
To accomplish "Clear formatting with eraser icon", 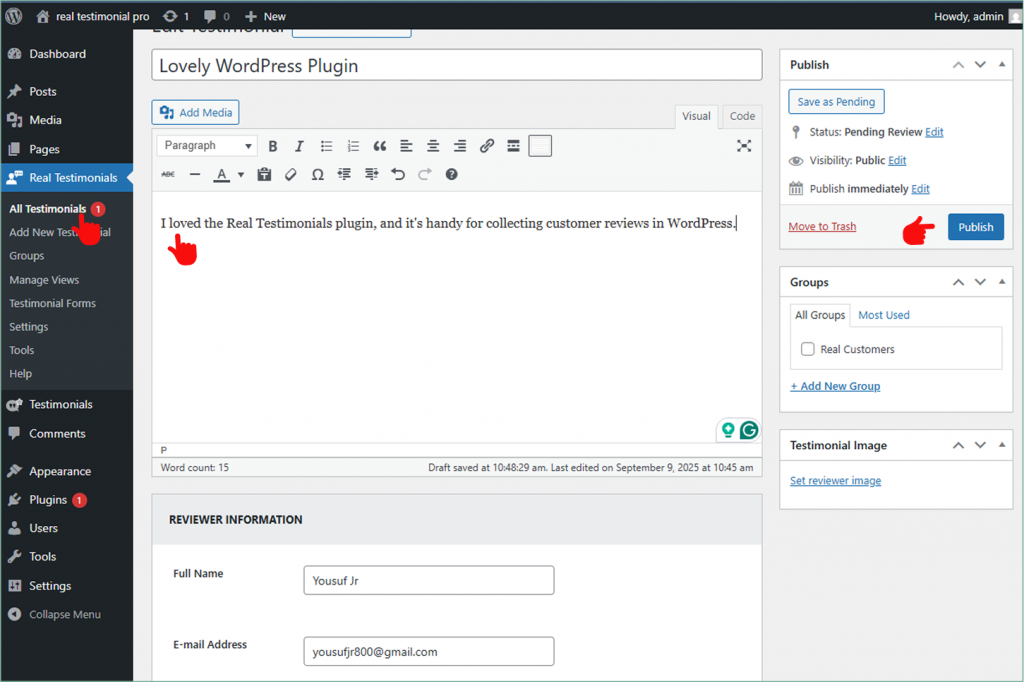I will click(291, 174).
